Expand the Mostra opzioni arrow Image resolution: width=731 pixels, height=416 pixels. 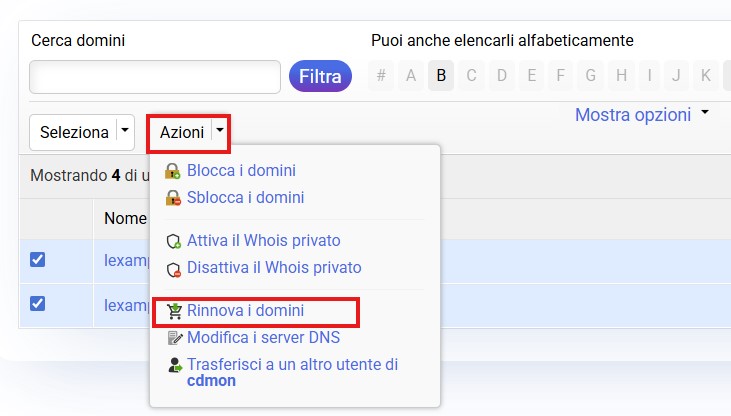[x=705, y=113]
